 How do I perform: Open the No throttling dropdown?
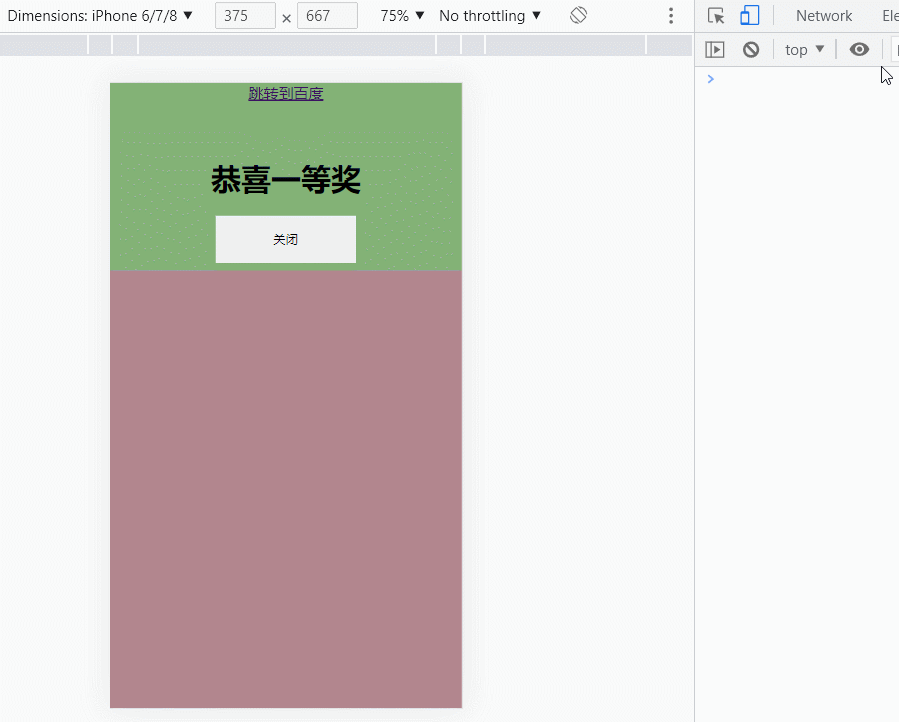pyautogui.click(x=490, y=15)
